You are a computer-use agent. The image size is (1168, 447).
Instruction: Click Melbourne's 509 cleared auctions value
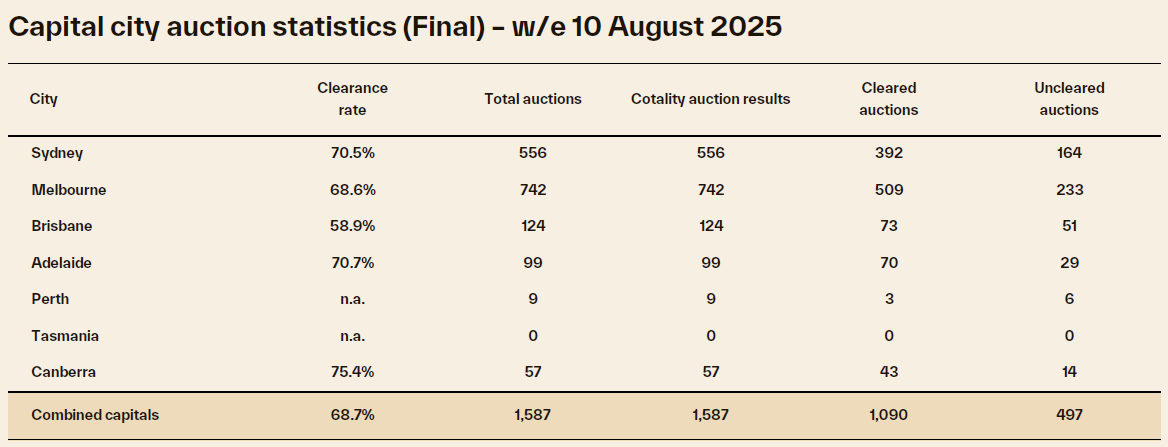(x=888, y=189)
